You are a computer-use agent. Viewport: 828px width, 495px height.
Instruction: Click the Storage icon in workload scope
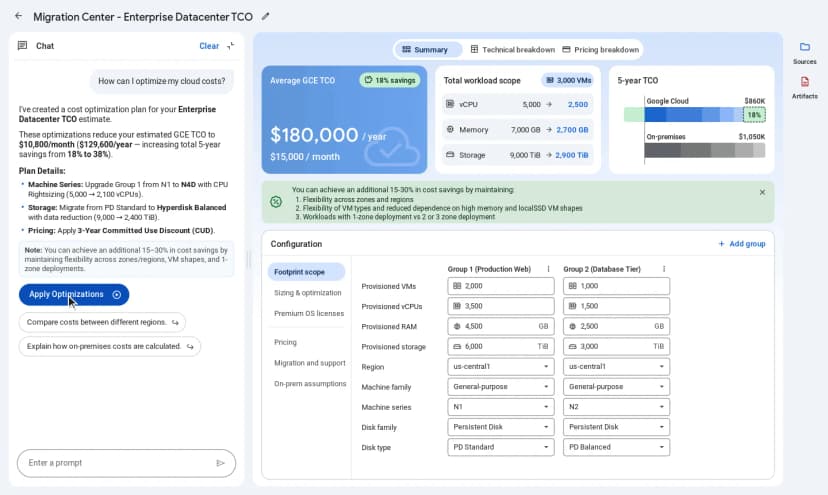coord(450,155)
